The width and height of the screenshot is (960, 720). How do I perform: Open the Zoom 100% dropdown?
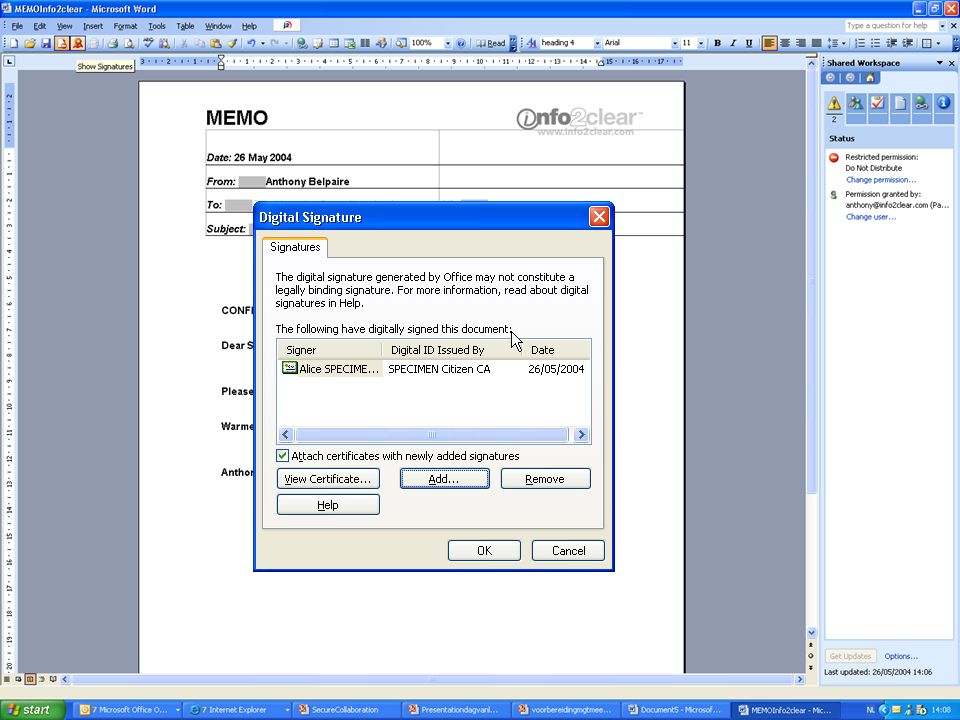coord(448,43)
